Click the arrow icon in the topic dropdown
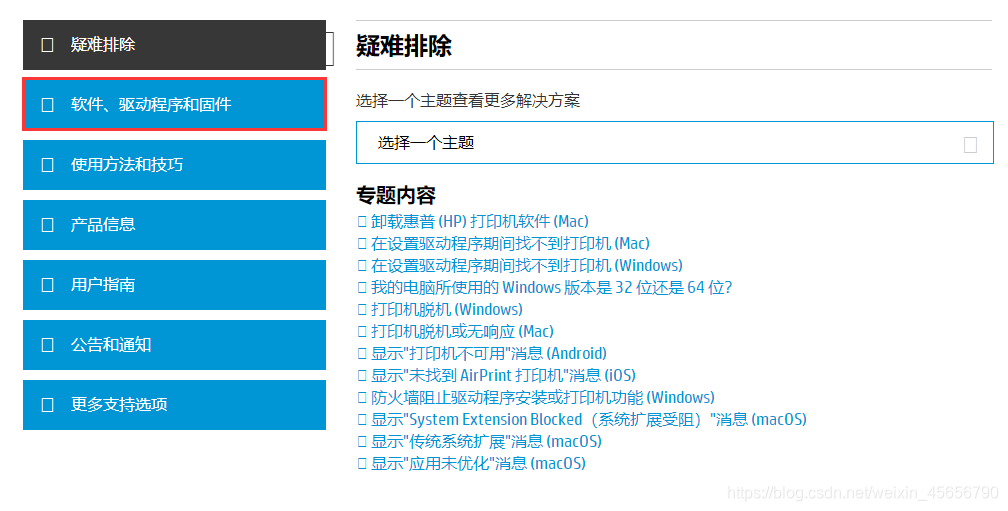Viewport: 1008px width, 511px height. [970, 145]
